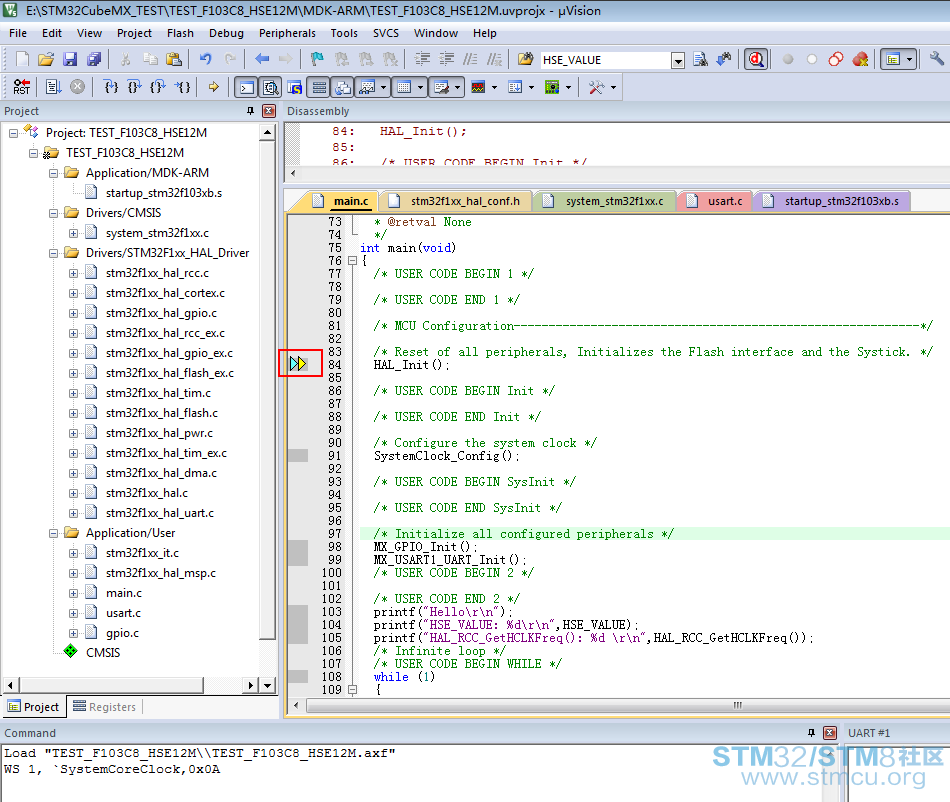Click the Step Into debug icon
This screenshot has height=802, width=950.
click(111, 87)
